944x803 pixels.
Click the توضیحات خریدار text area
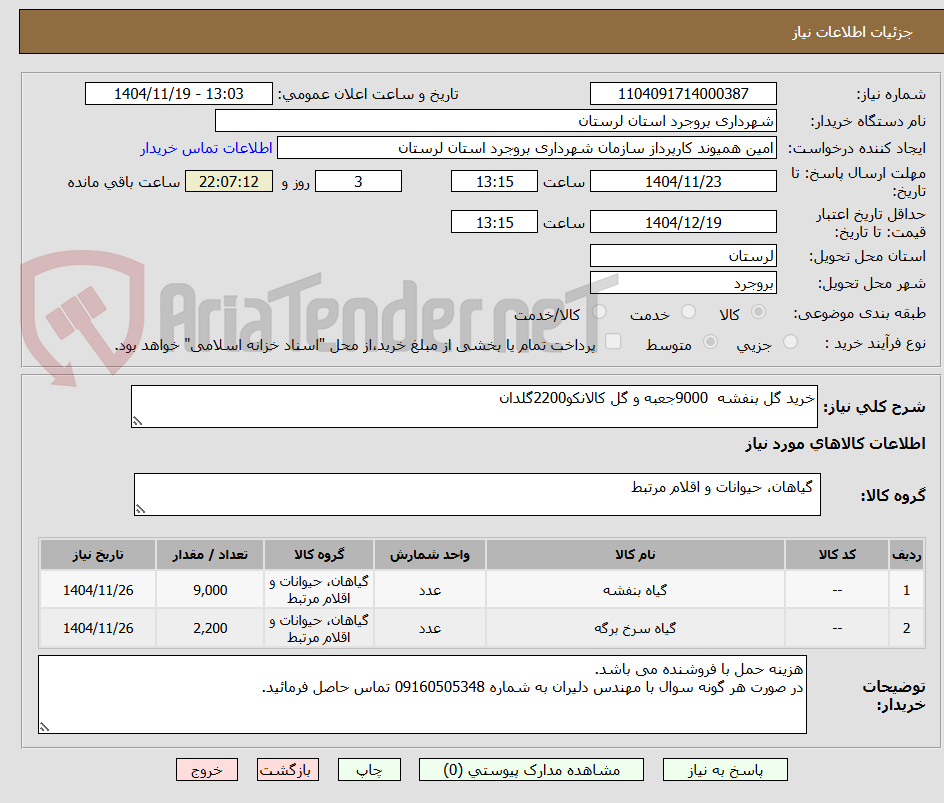point(422,695)
